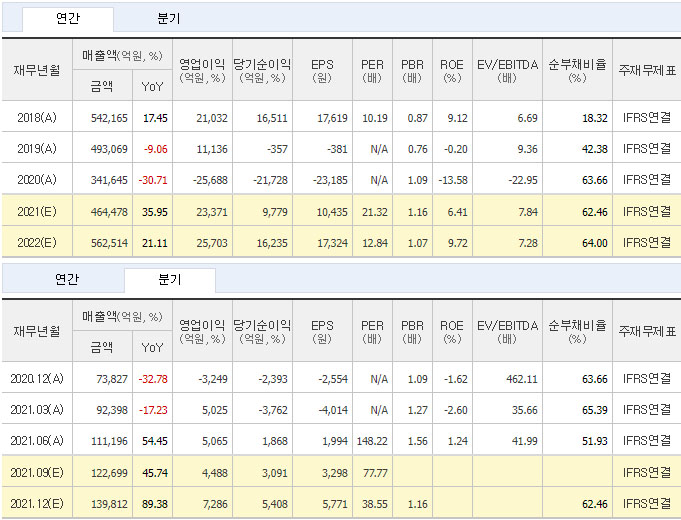Click net debt ratio 51.93
The image size is (681, 520).
(595, 441)
